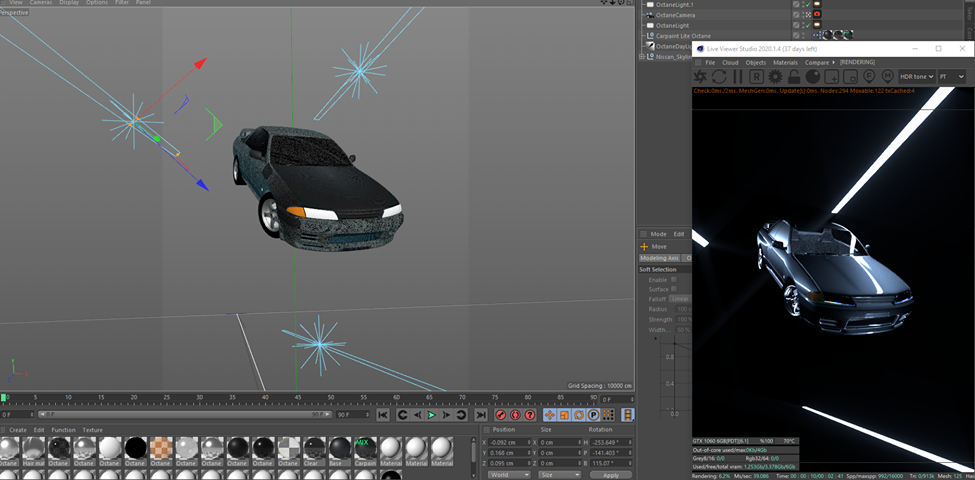Restart the render with the refresh icon
Viewport: 975px width, 480px height.
point(719,76)
